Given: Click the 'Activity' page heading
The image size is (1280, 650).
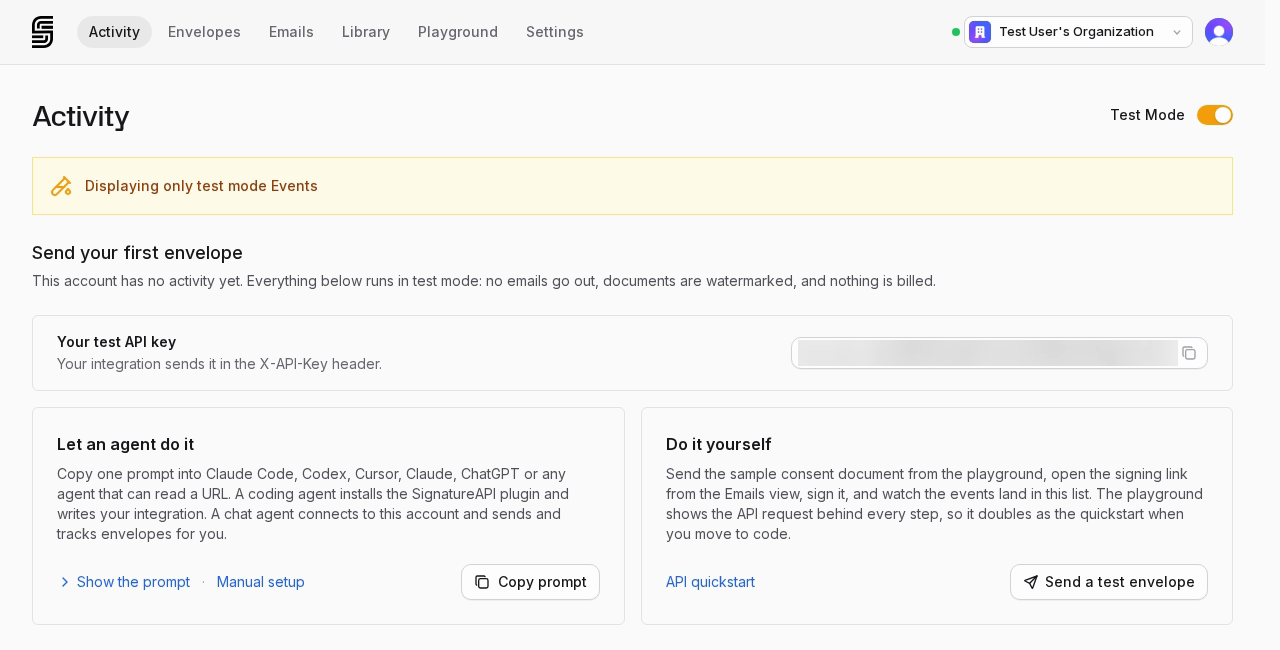Looking at the screenshot, I should (x=81, y=116).
